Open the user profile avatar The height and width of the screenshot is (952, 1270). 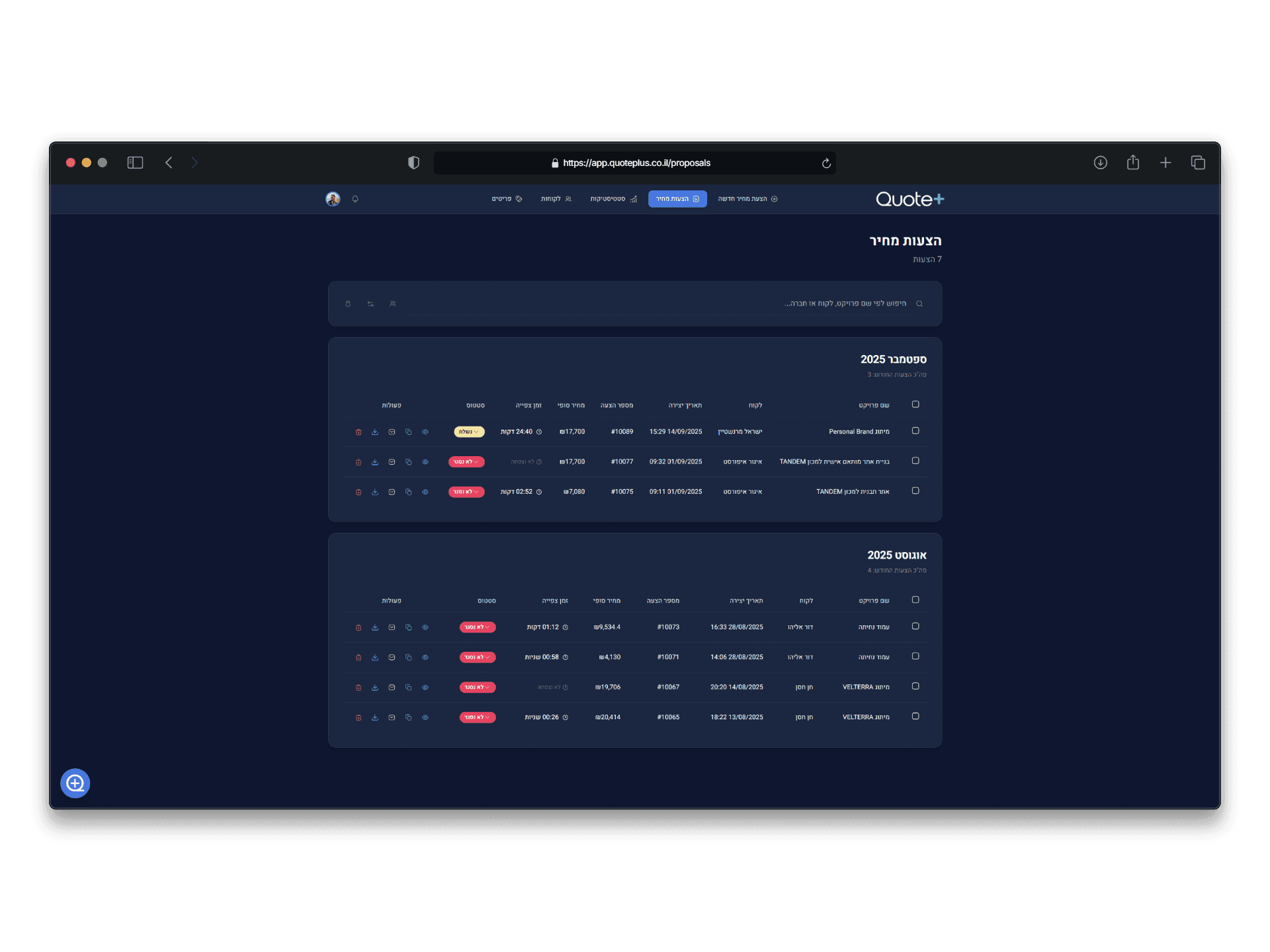333,199
